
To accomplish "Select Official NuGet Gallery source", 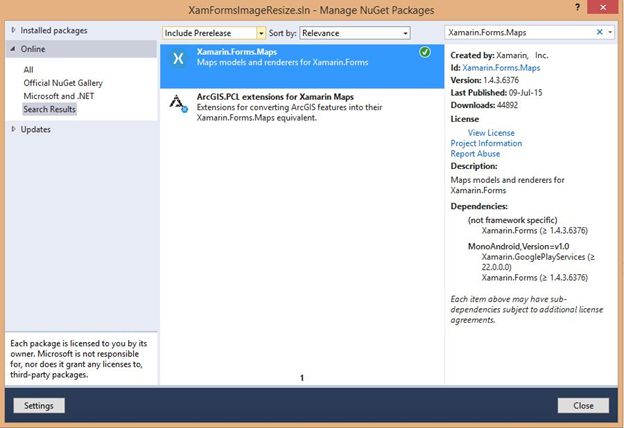I will [x=63, y=83].
